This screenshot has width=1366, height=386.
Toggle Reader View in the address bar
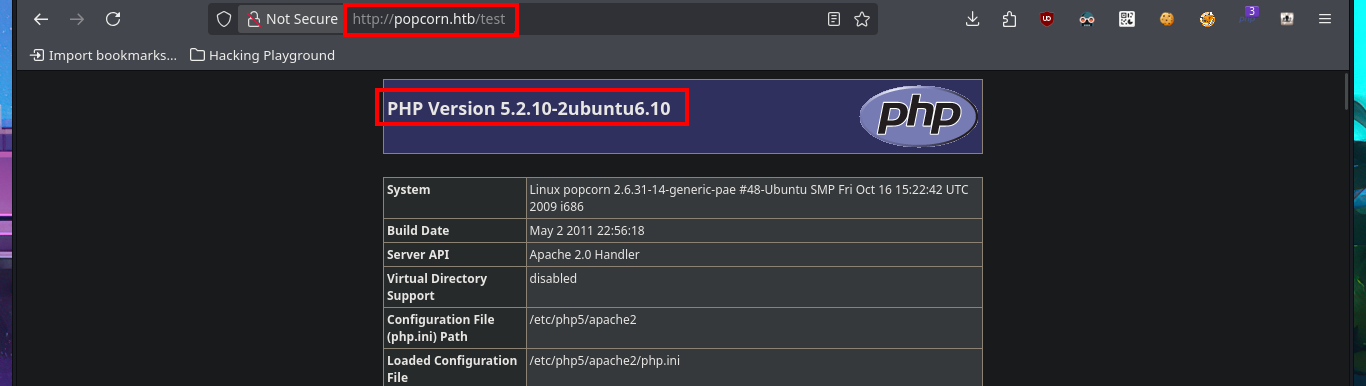pyautogui.click(x=834, y=19)
